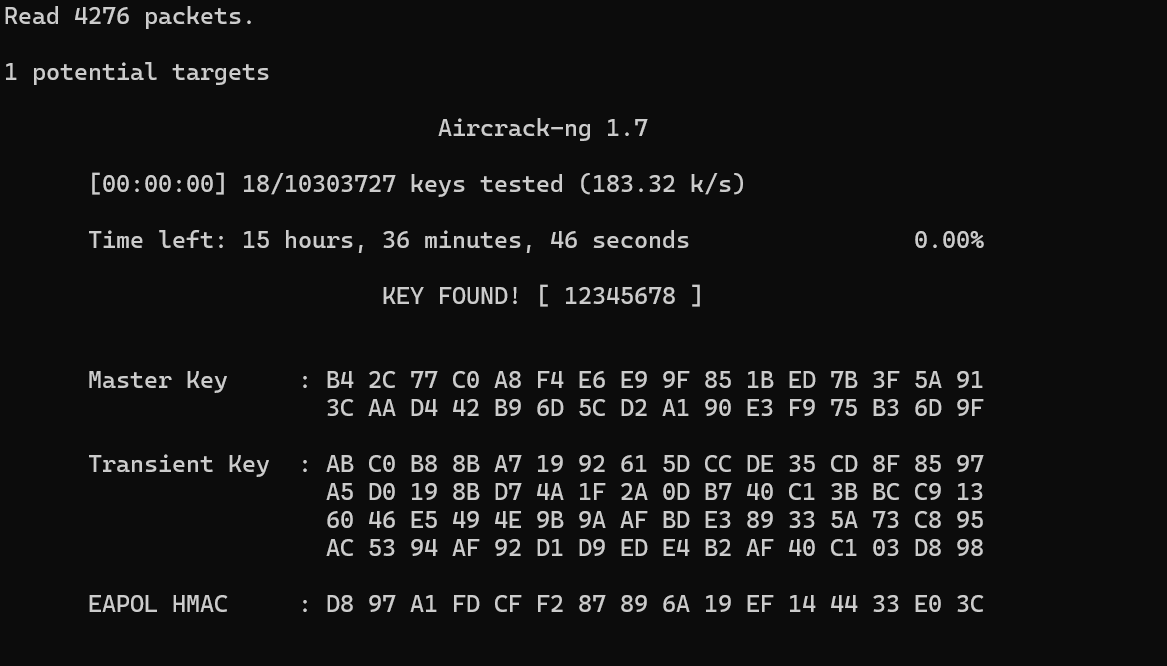
Task: Click the 'Transient Key' label
Action: point(178,465)
